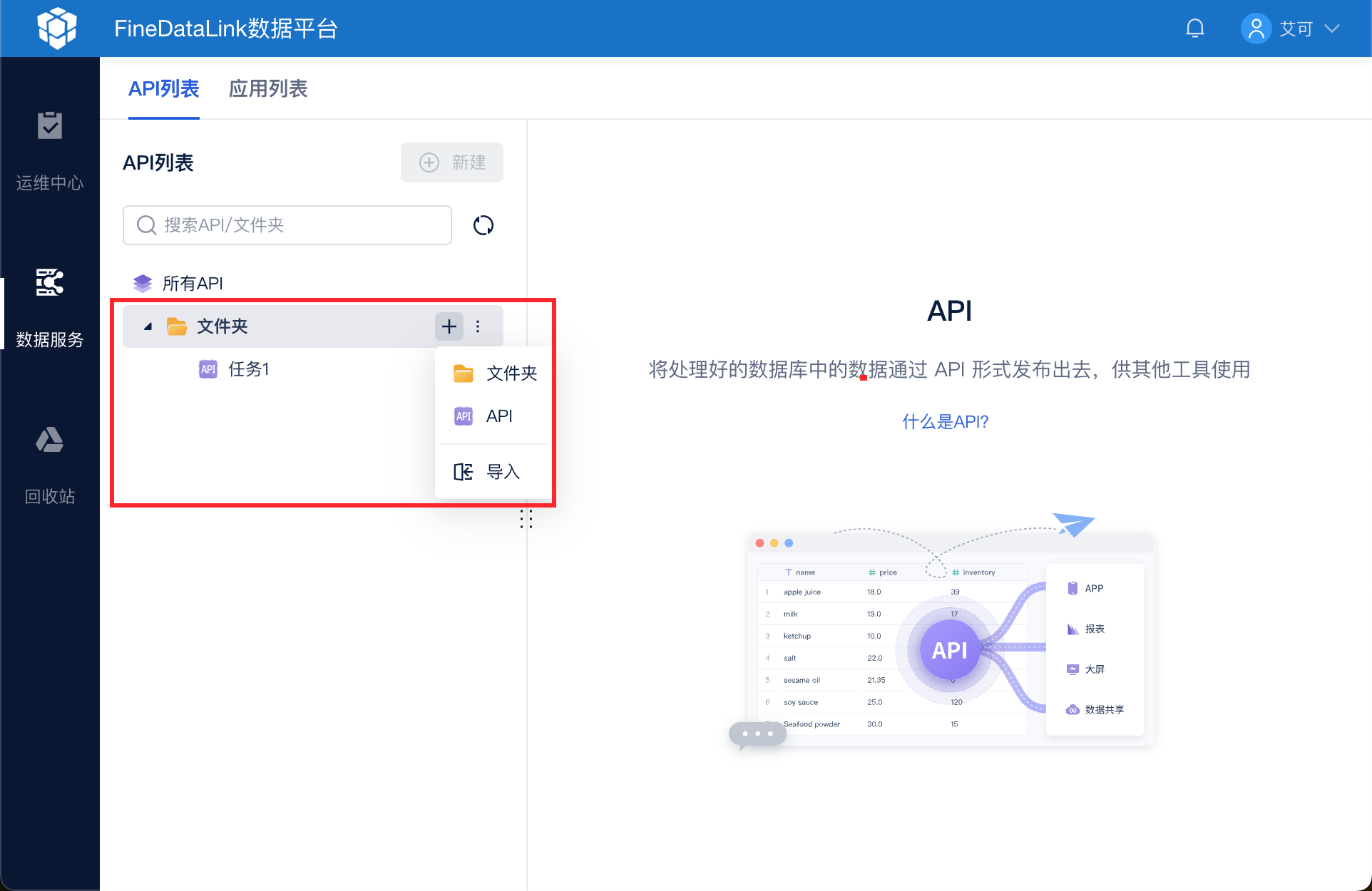Image resolution: width=1372 pixels, height=891 pixels.
Task: Click the 搜索API/文件夹 search field
Action: 292,225
